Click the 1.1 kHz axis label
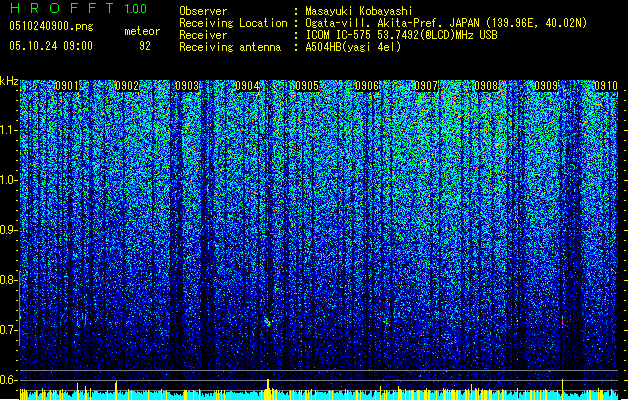The width and height of the screenshot is (629, 400). tap(8, 130)
